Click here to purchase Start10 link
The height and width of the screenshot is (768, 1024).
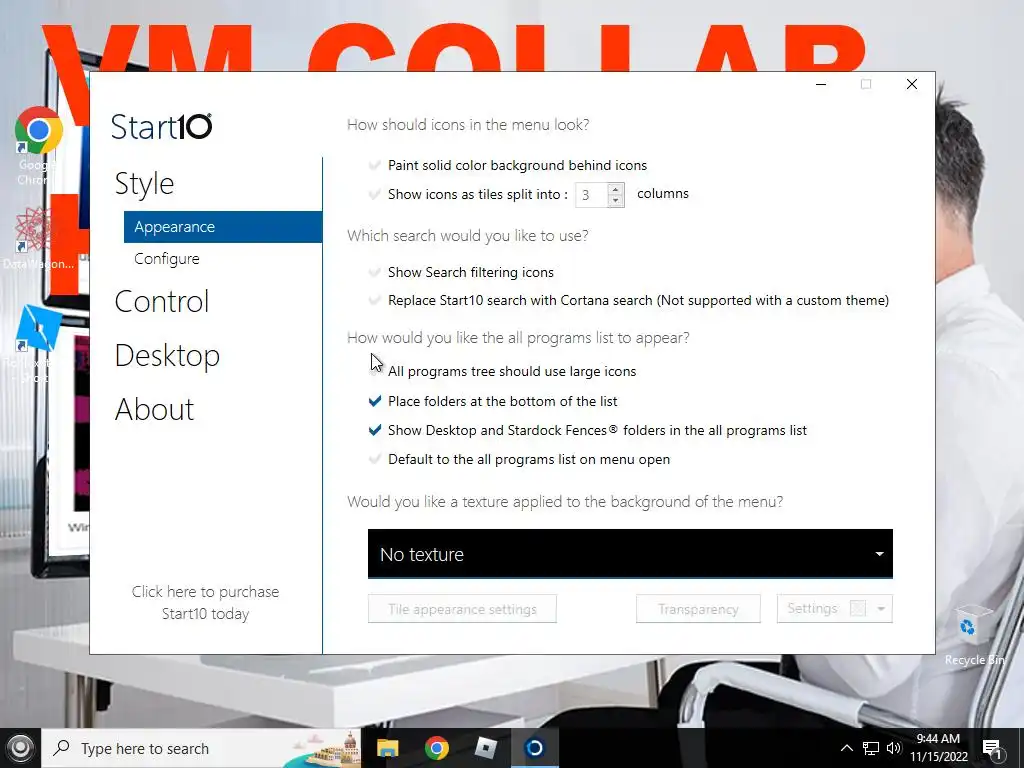click(206, 602)
